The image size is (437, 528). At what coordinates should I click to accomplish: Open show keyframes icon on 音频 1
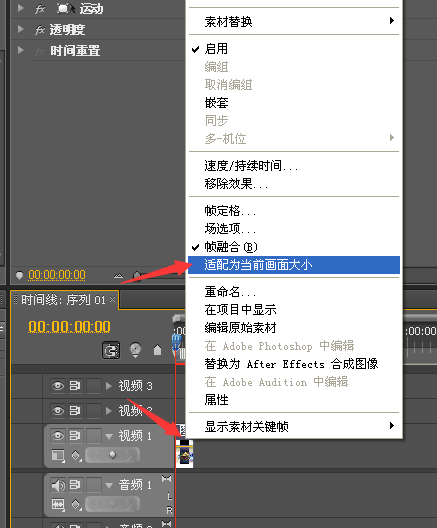[76, 504]
